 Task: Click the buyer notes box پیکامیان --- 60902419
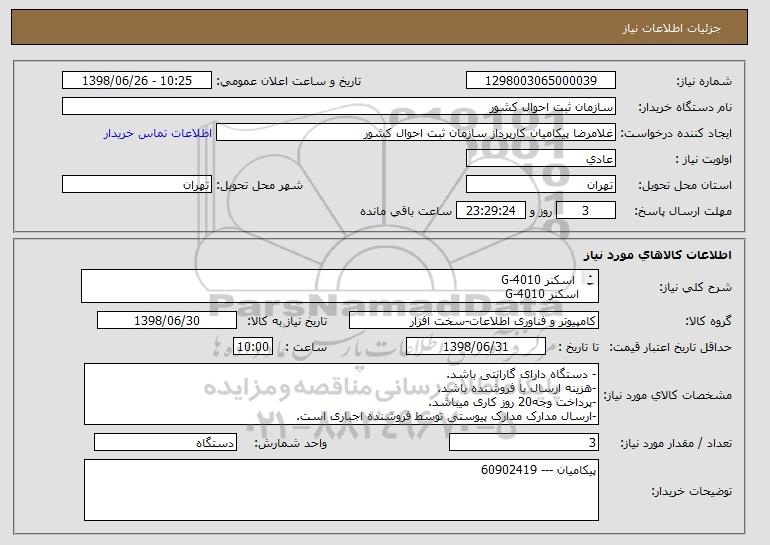[341, 490]
